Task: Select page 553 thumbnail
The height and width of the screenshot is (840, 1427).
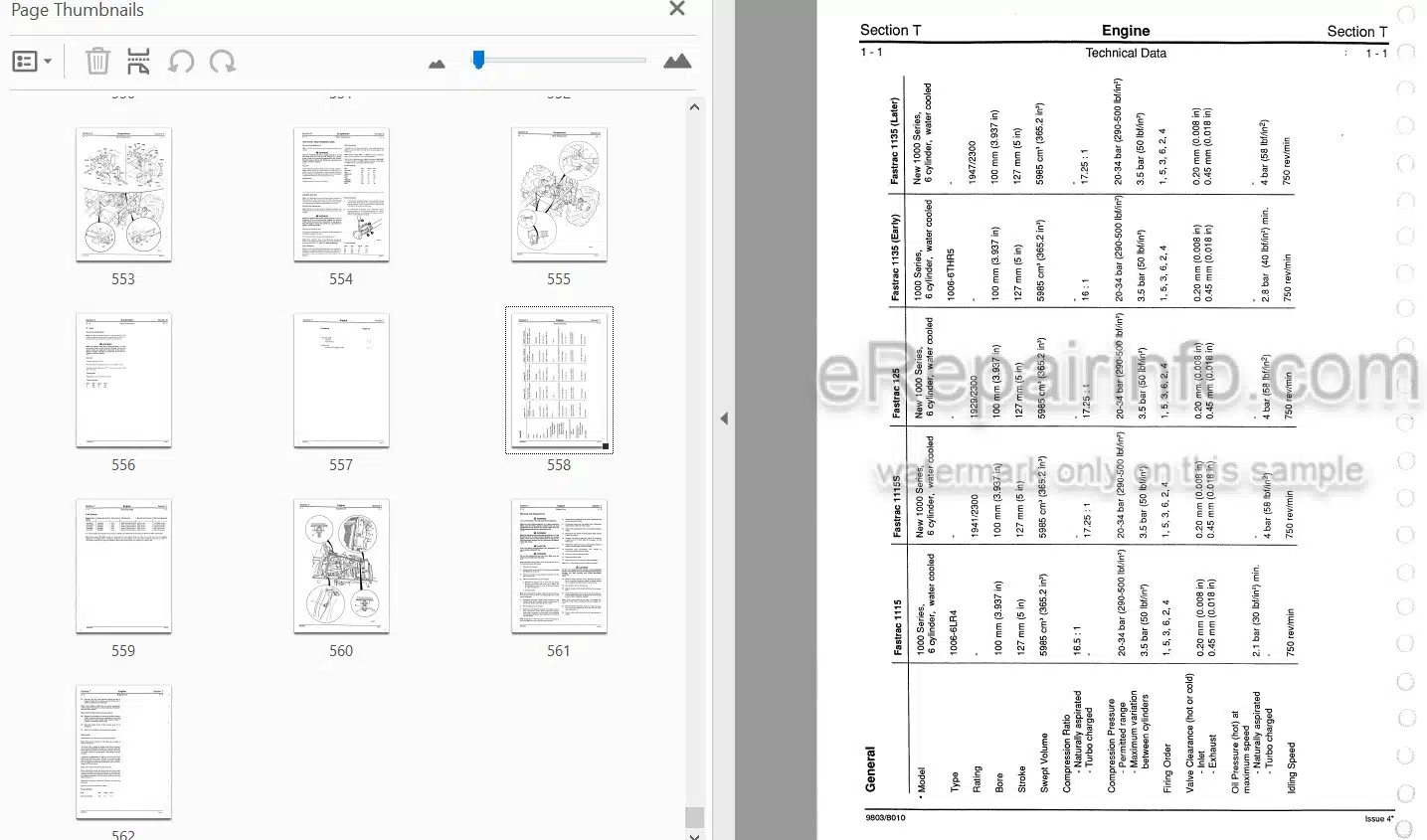Action: (x=123, y=195)
